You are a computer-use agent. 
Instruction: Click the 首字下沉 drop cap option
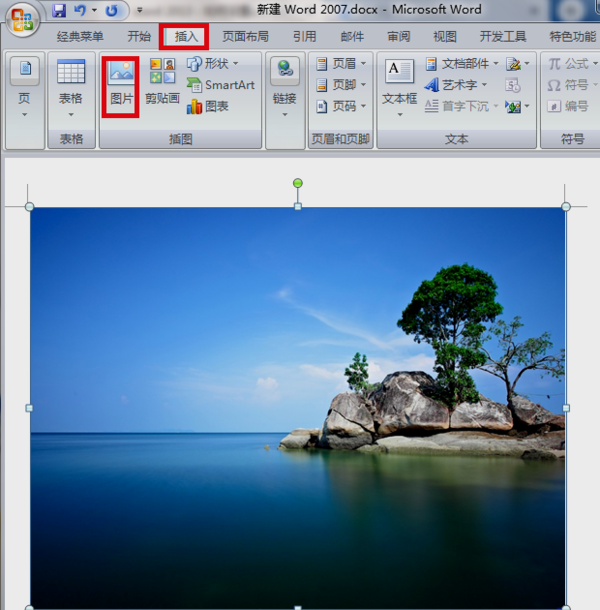tap(462, 106)
